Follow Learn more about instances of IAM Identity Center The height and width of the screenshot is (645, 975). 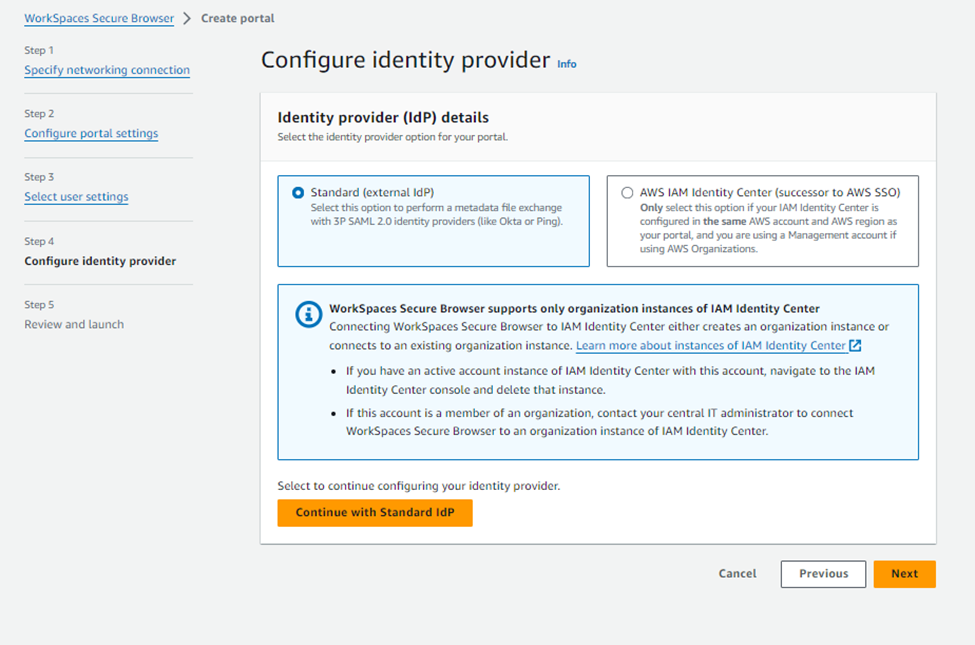pyautogui.click(x=711, y=345)
